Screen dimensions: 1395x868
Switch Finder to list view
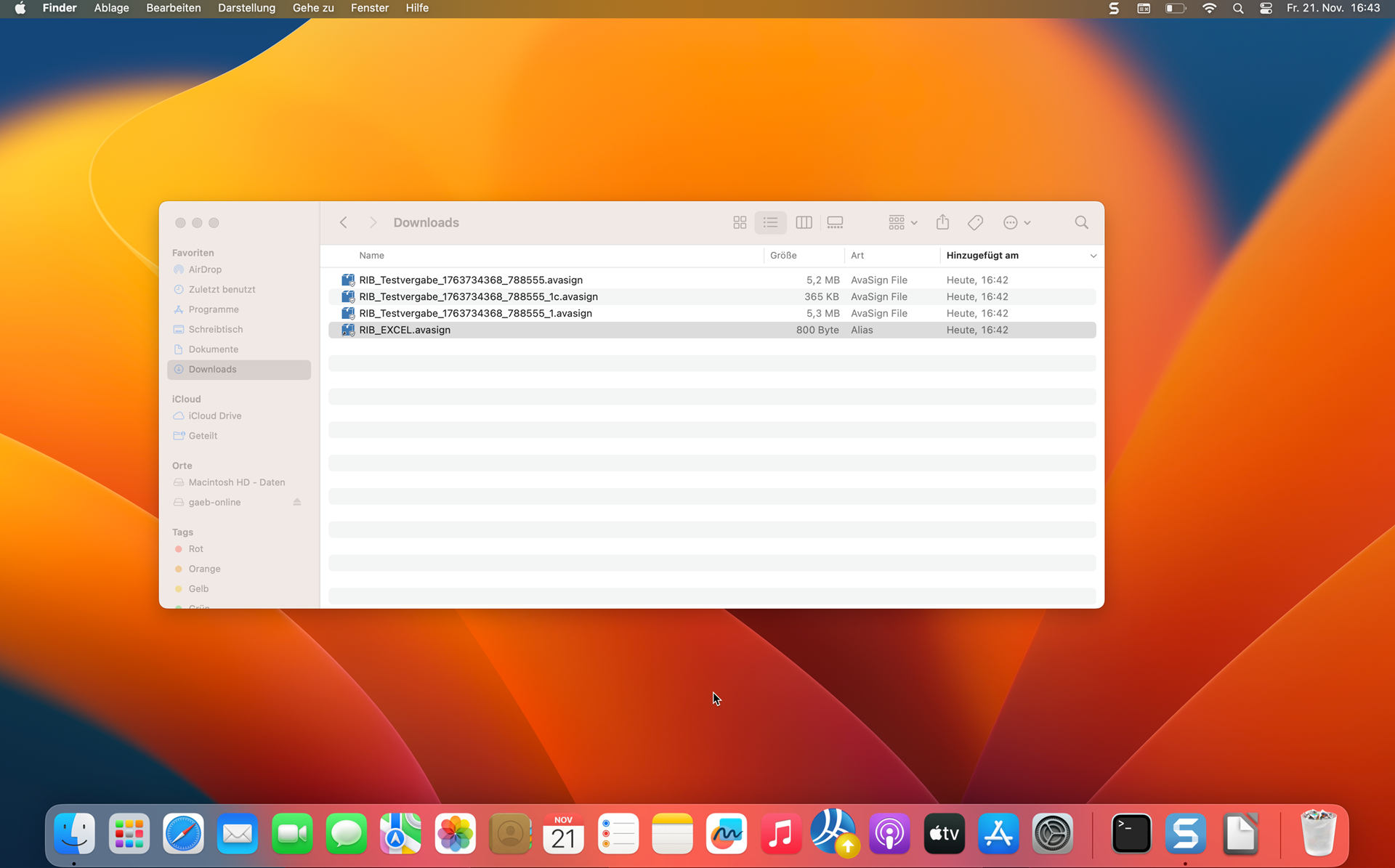click(771, 223)
